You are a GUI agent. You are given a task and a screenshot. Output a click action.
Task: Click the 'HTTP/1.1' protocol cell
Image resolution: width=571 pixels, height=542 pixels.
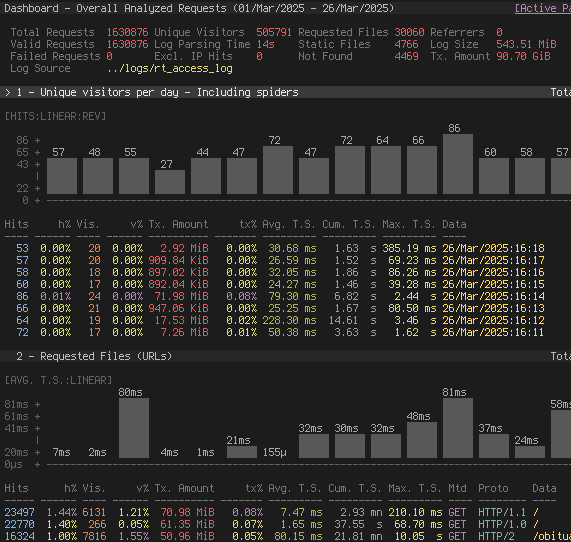click(502, 512)
